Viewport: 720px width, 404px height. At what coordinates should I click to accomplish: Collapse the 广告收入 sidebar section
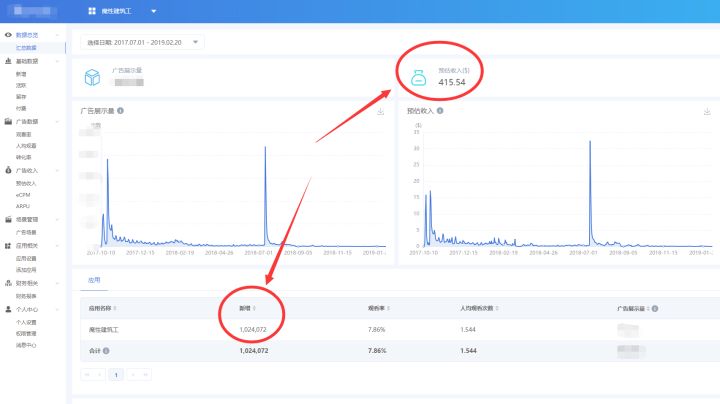[57, 170]
